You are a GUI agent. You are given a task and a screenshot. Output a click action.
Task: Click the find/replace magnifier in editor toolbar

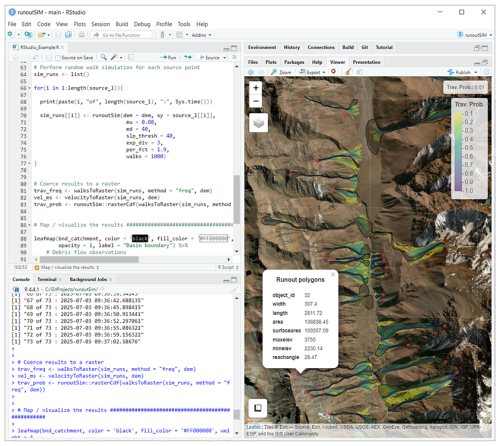click(x=104, y=57)
